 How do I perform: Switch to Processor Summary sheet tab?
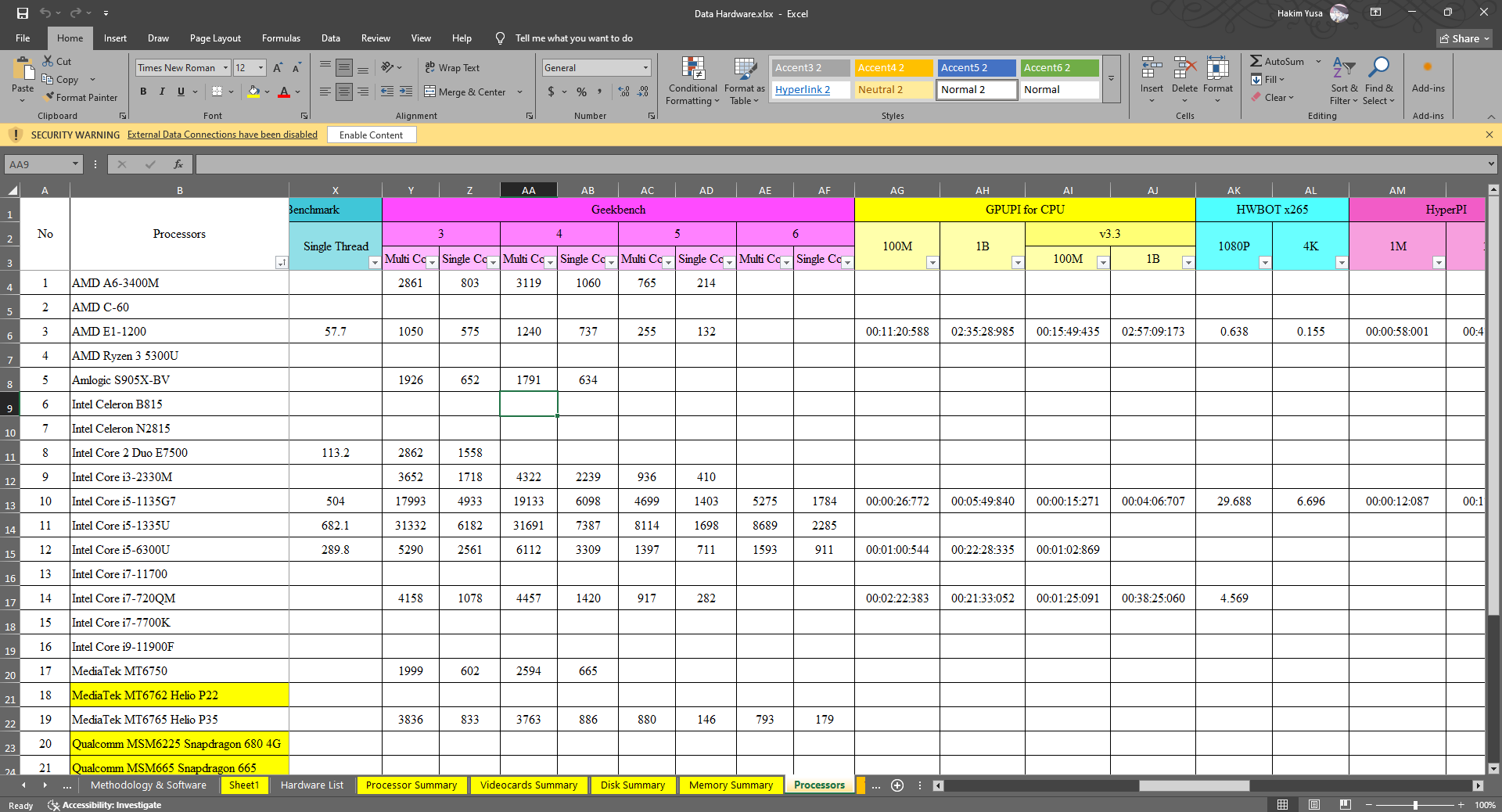[x=411, y=785]
